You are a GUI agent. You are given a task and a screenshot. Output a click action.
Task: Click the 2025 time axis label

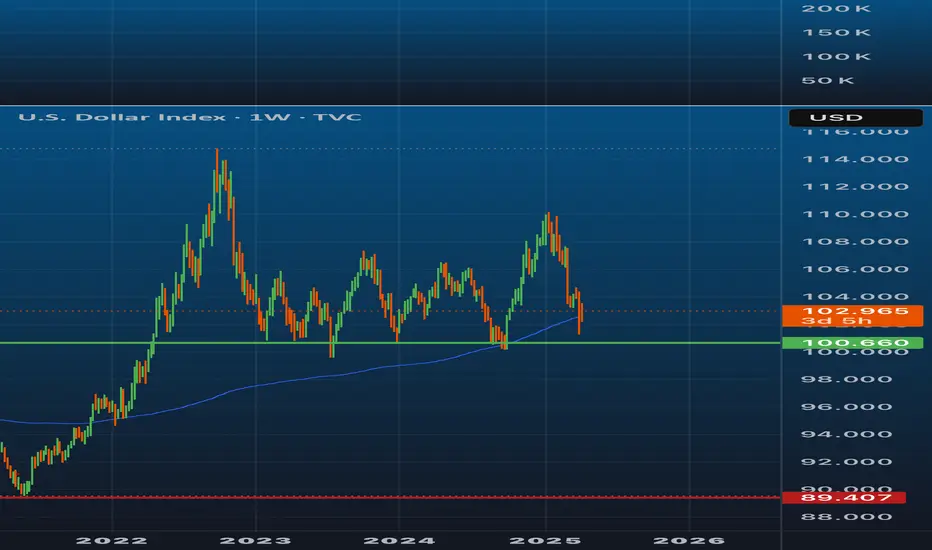pos(545,540)
